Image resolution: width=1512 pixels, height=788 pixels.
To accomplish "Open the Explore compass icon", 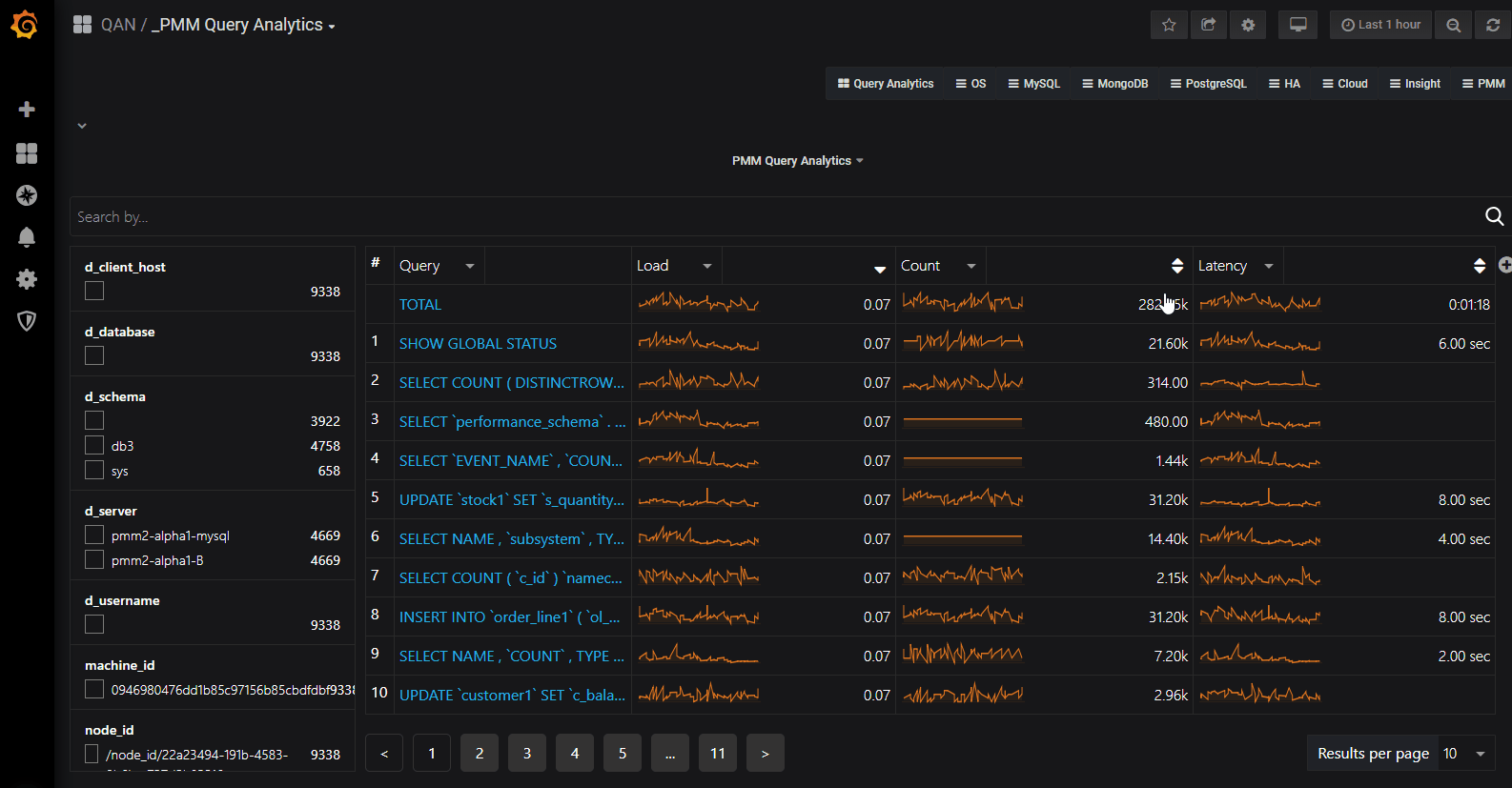I will click(27, 195).
